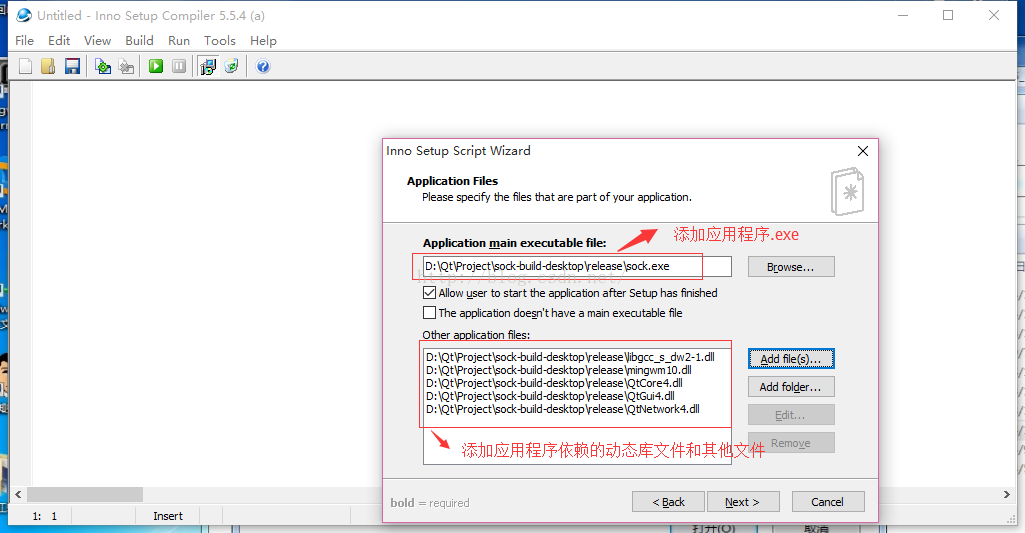This screenshot has height=533, width=1025.
Task: Save the script with floppy icon
Action: click(x=72, y=66)
